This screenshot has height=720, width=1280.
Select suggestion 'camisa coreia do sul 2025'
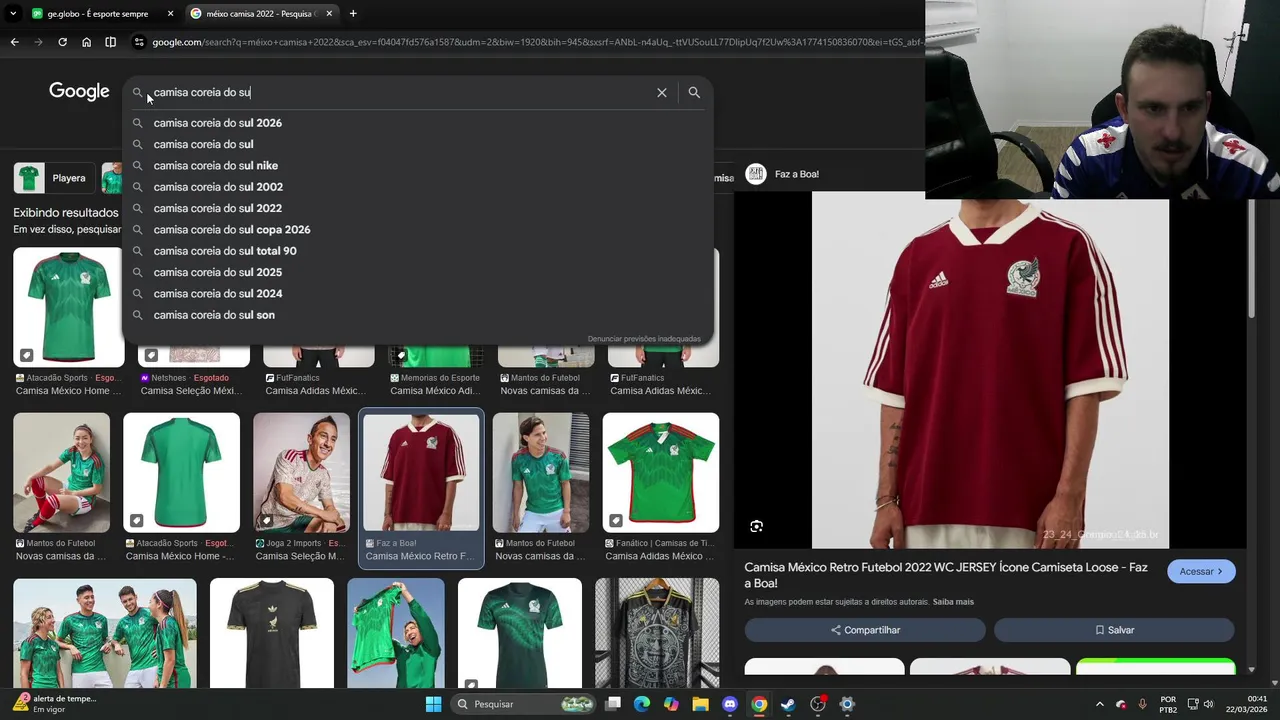click(x=418, y=272)
